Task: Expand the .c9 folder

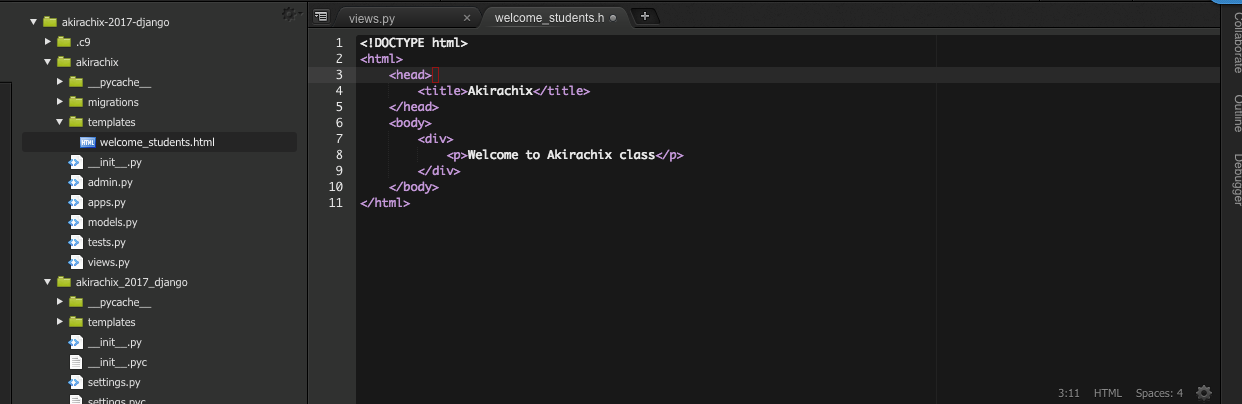Action: 49,42
